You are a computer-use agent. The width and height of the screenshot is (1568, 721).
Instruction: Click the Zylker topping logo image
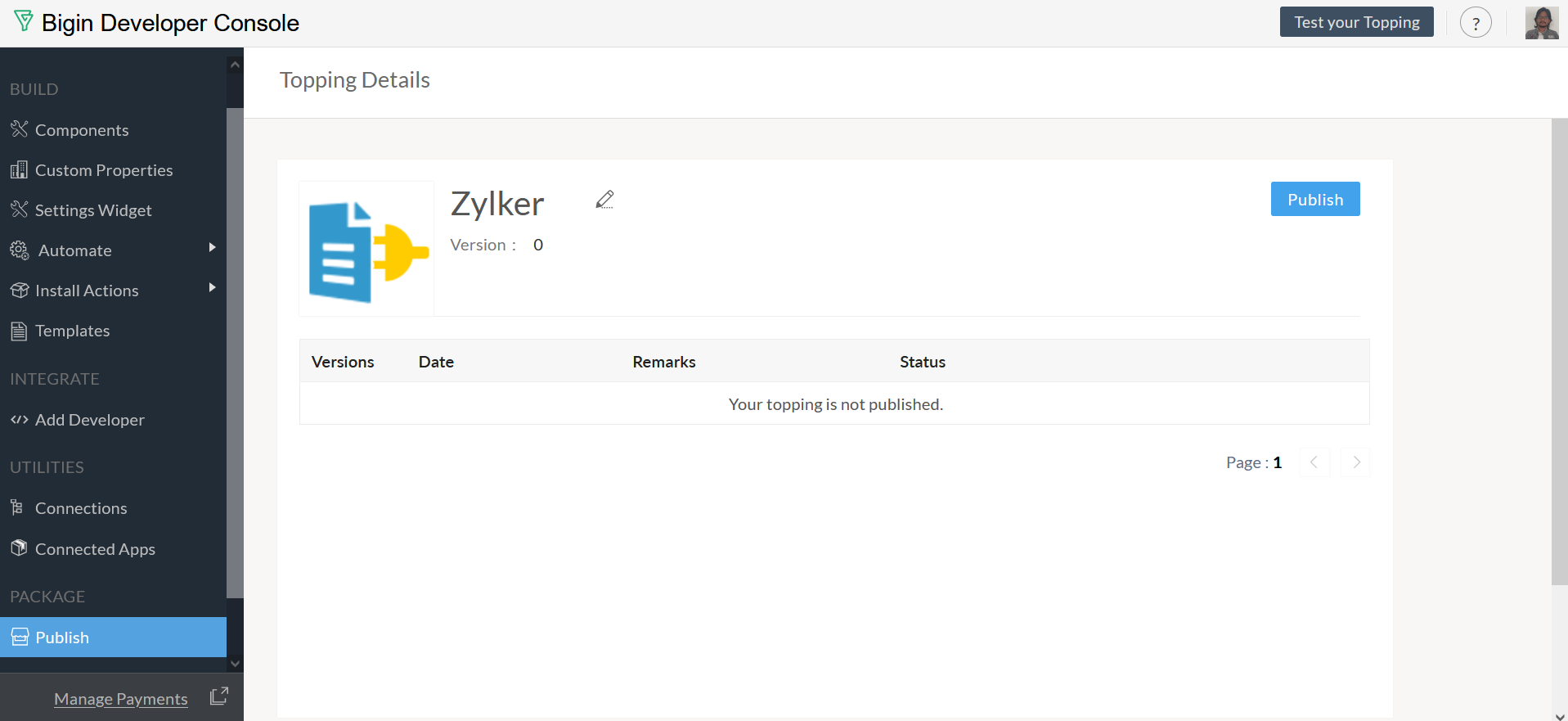tap(366, 250)
